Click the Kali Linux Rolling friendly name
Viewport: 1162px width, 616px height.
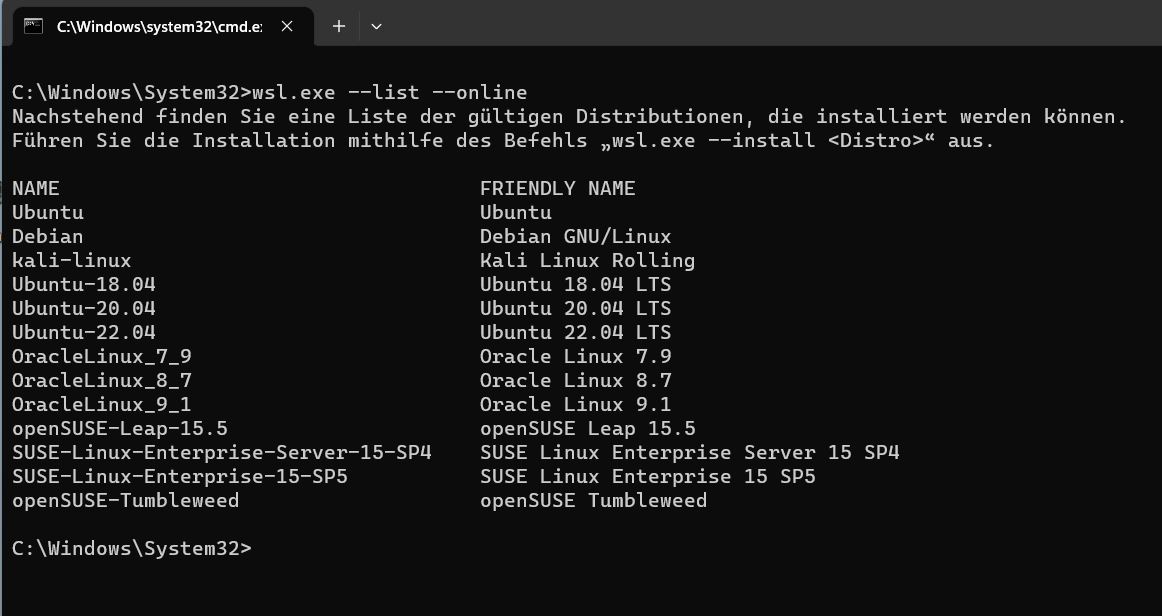[587, 260]
